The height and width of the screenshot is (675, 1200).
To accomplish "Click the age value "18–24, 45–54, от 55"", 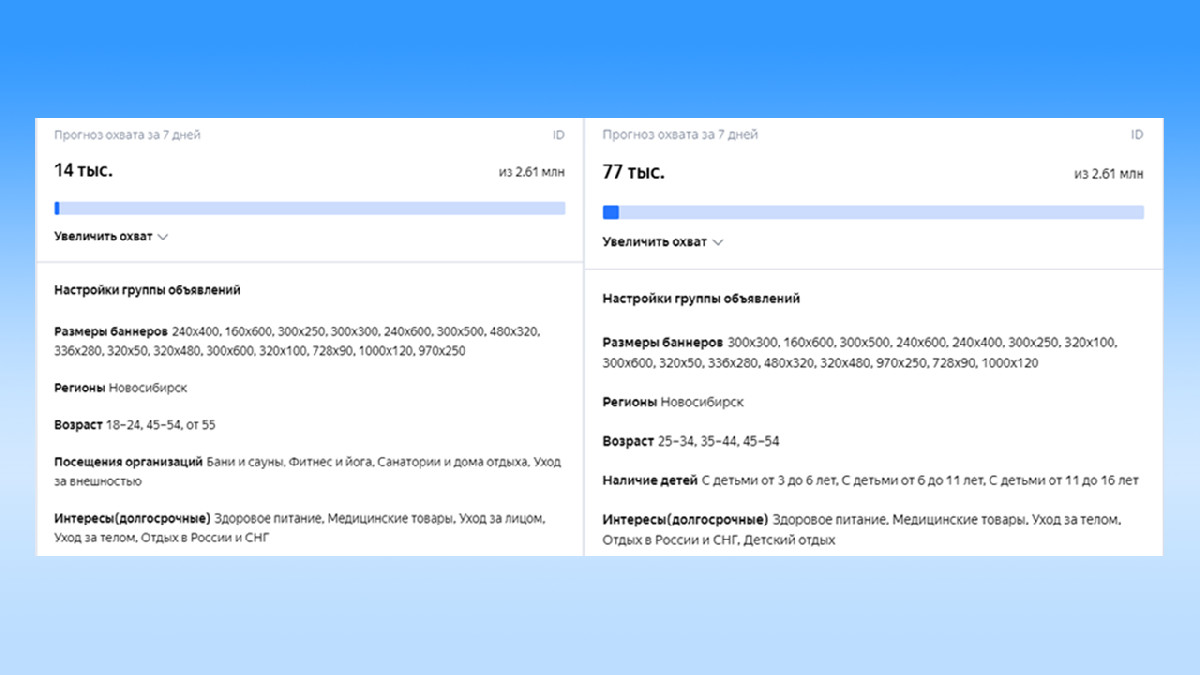I will (161, 425).
